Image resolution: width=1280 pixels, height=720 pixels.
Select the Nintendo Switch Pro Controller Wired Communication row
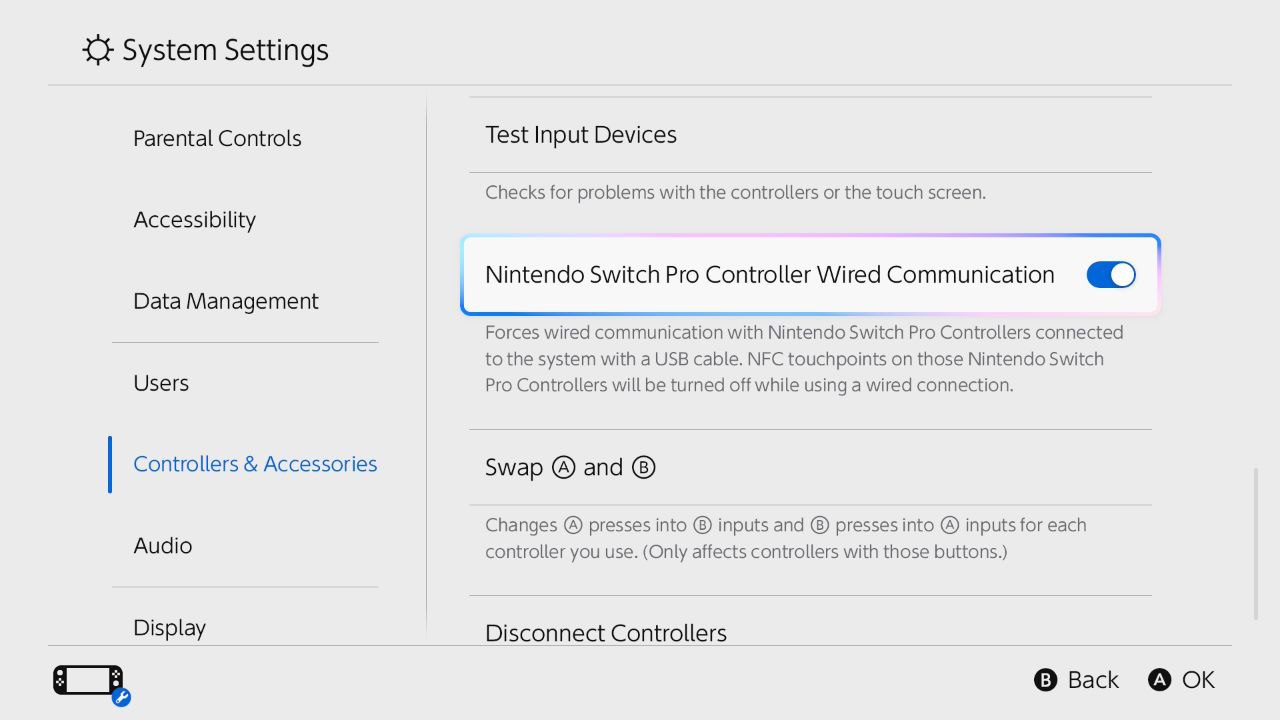(x=810, y=275)
